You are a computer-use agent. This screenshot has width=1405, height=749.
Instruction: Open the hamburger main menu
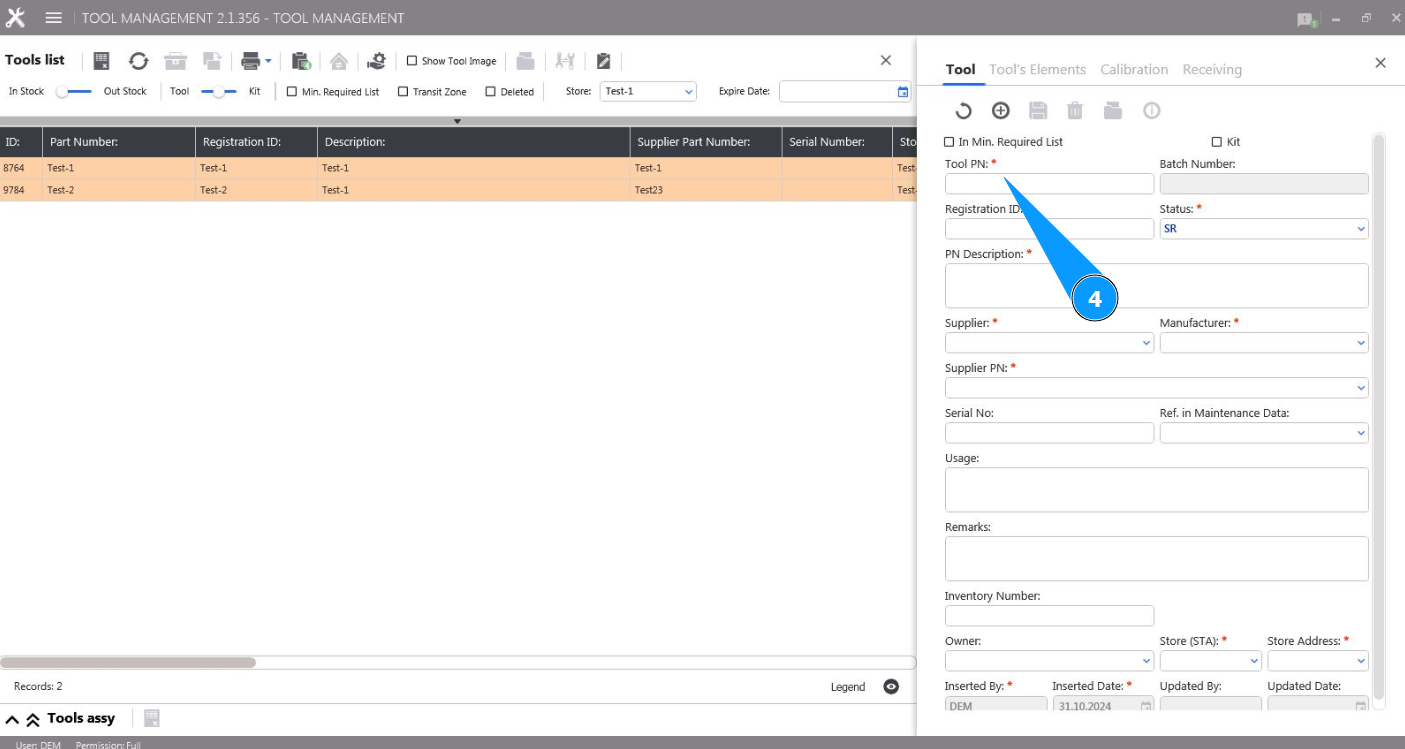[54, 18]
